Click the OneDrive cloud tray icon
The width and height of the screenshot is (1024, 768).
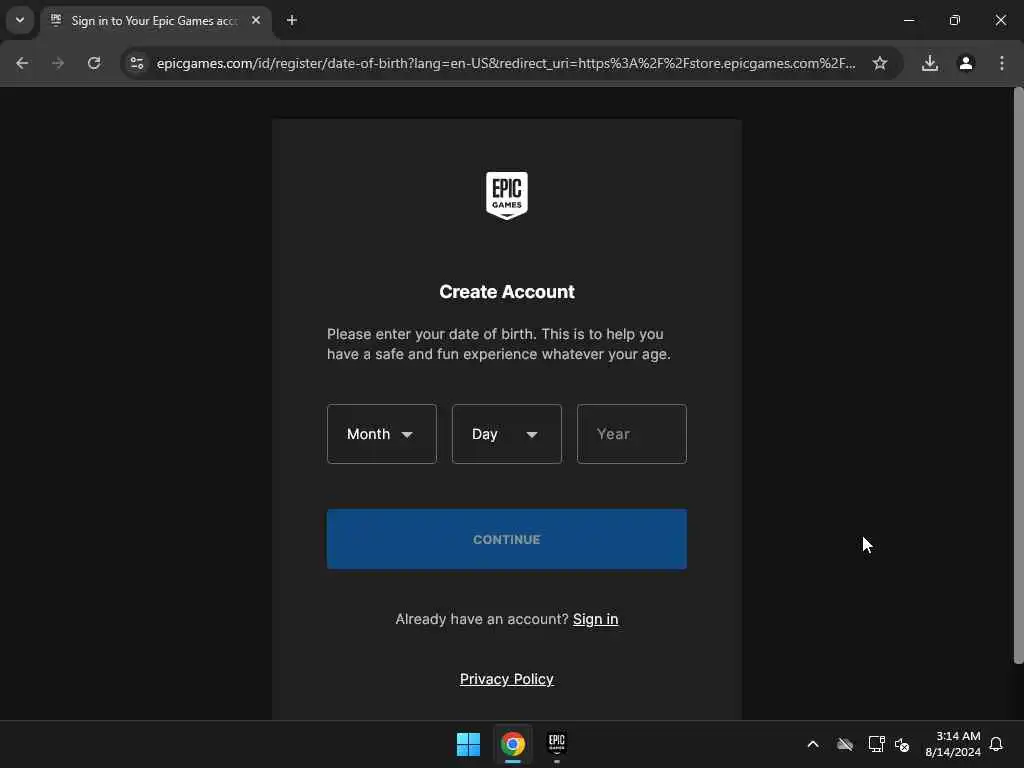pyautogui.click(x=844, y=744)
